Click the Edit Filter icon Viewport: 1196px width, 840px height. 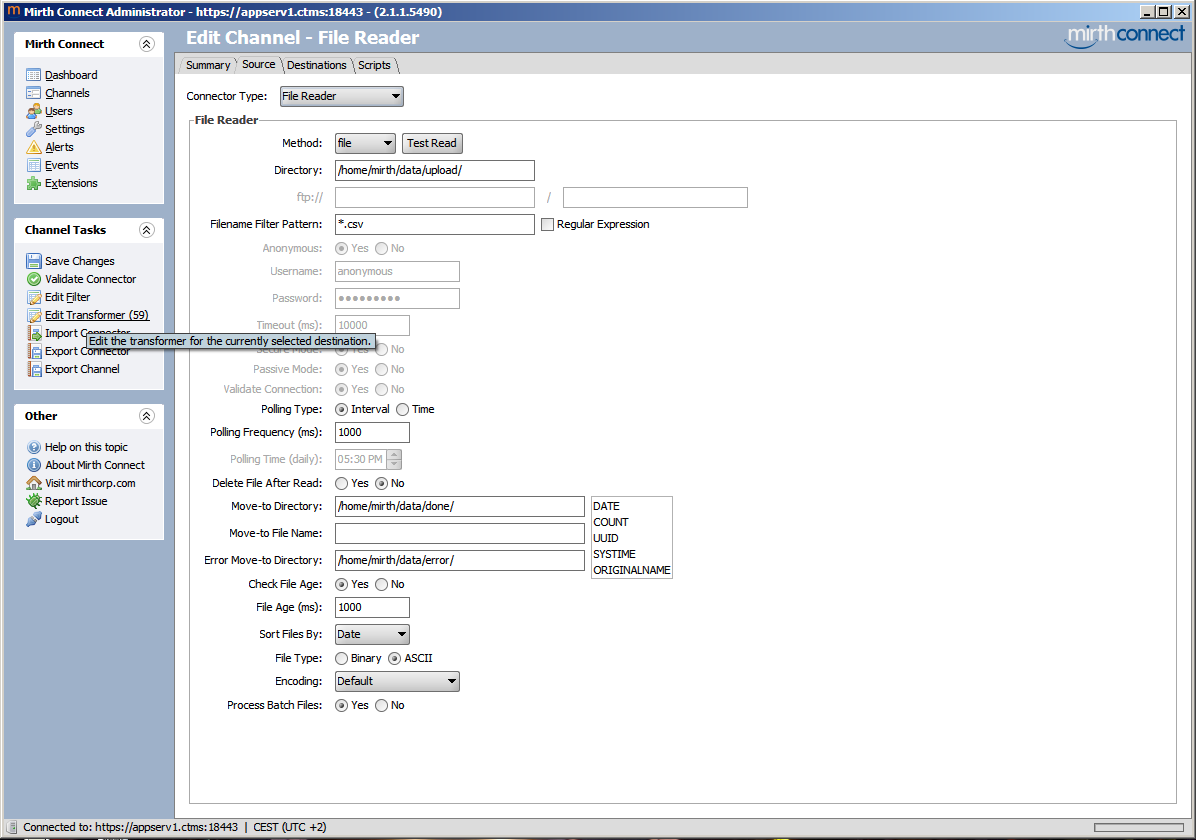point(34,297)
